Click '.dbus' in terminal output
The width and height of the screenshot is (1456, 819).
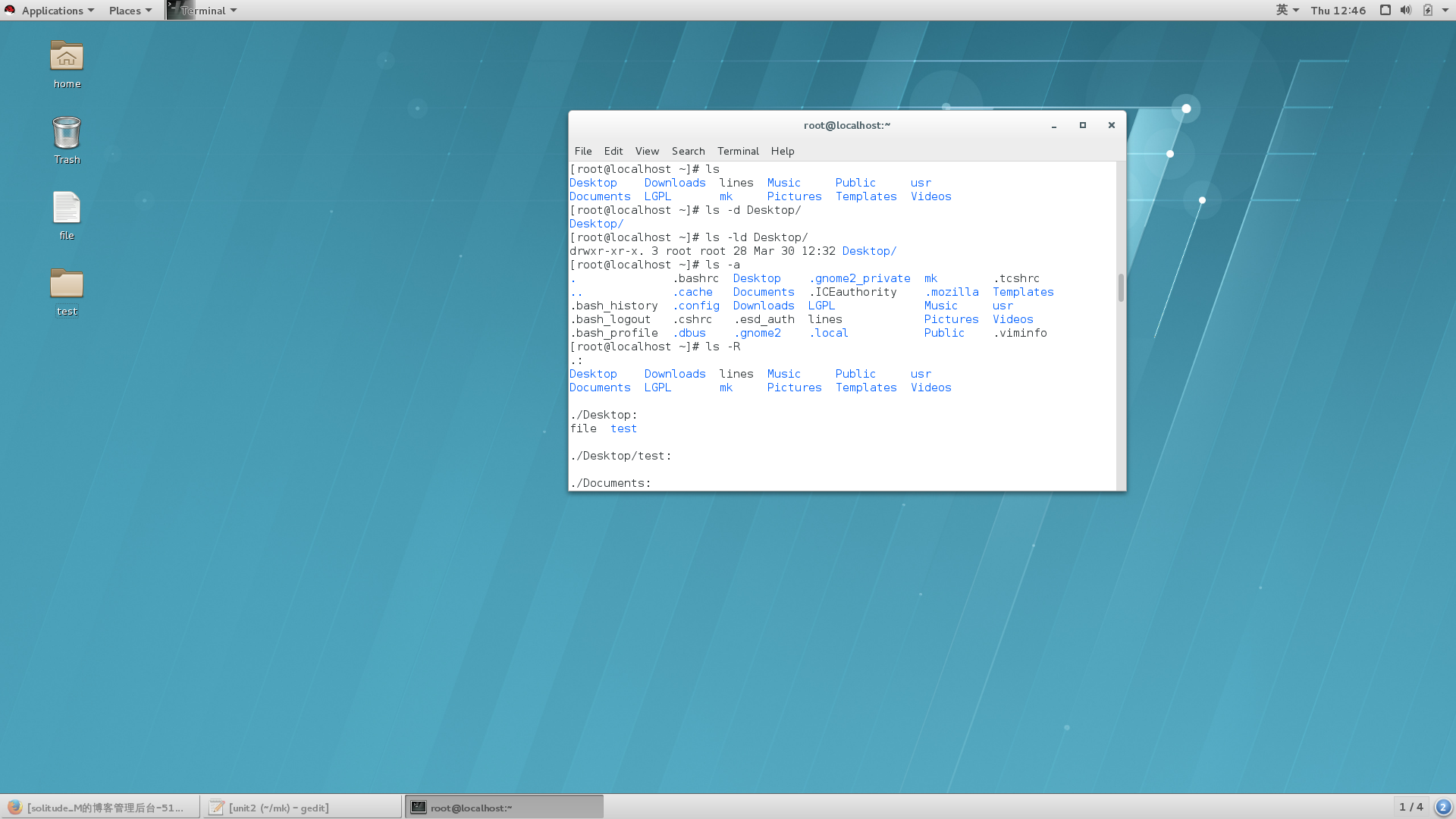(x=689, y=333)
